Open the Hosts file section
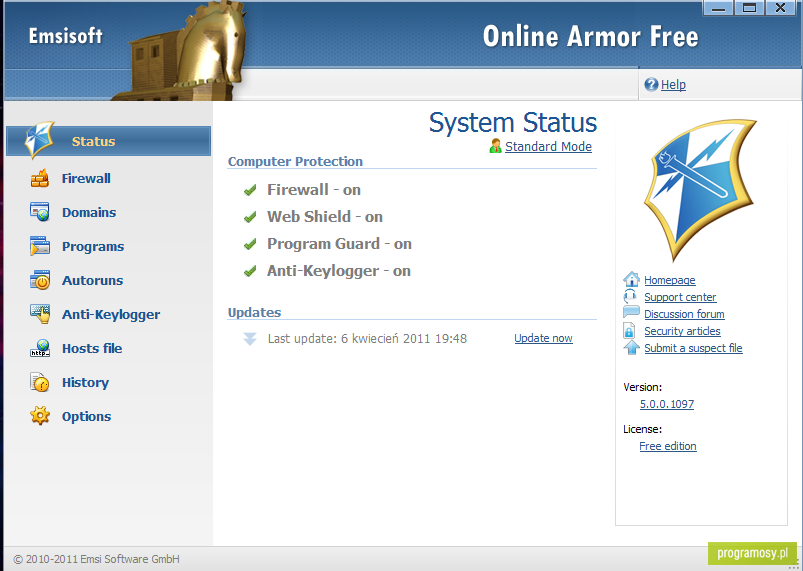The image size is (803, 571). [92, 348]
